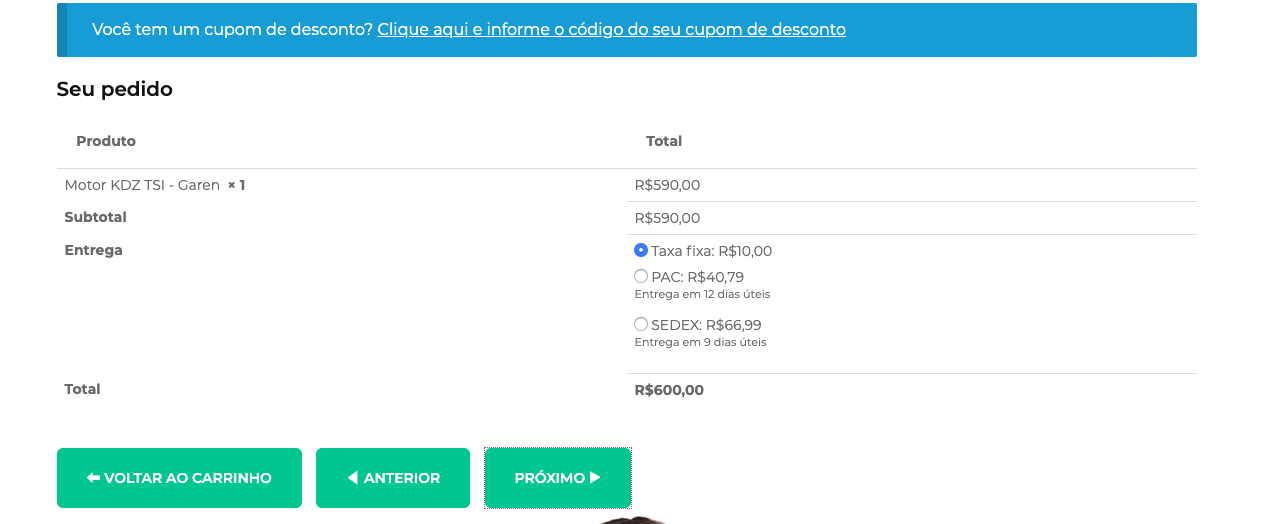Return to the step with Anterior button
The image size is (1277, 524).
tap(393, 478)
